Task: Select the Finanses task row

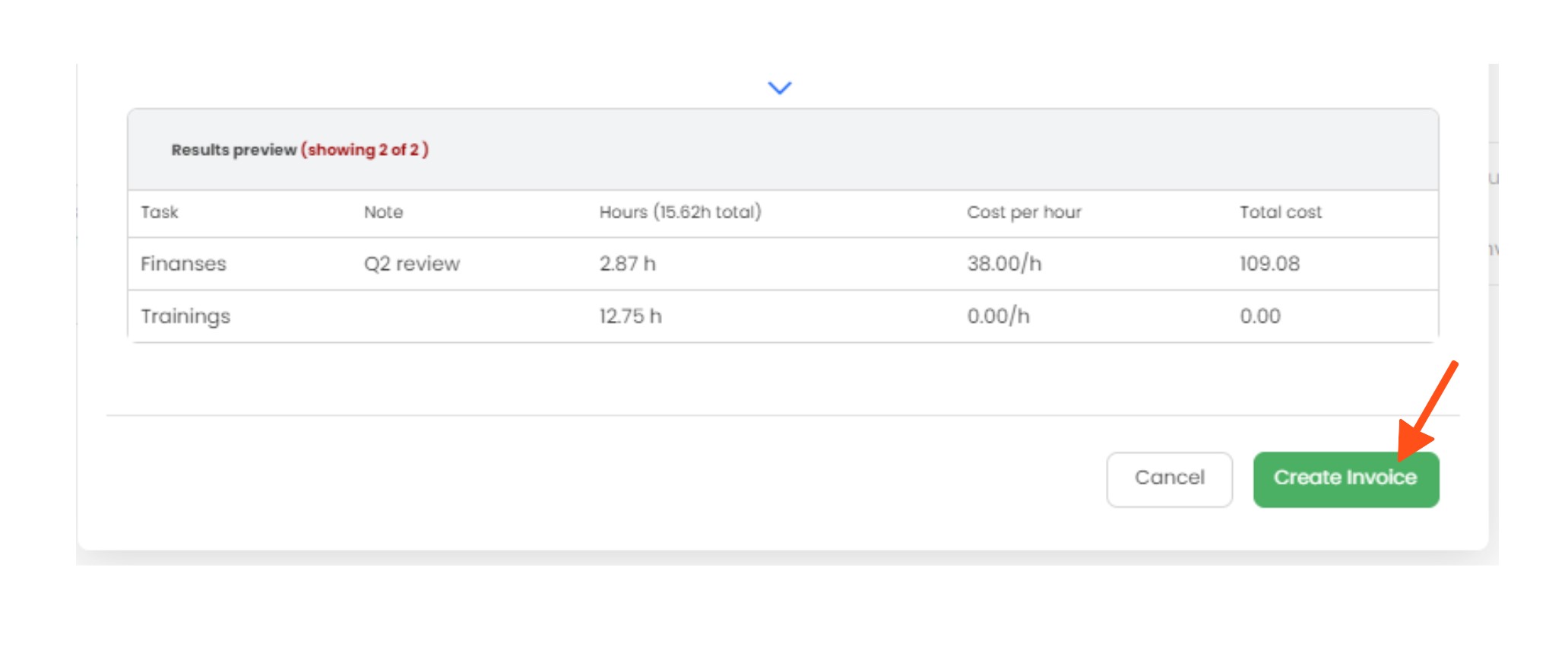Action: click(184, 264)
